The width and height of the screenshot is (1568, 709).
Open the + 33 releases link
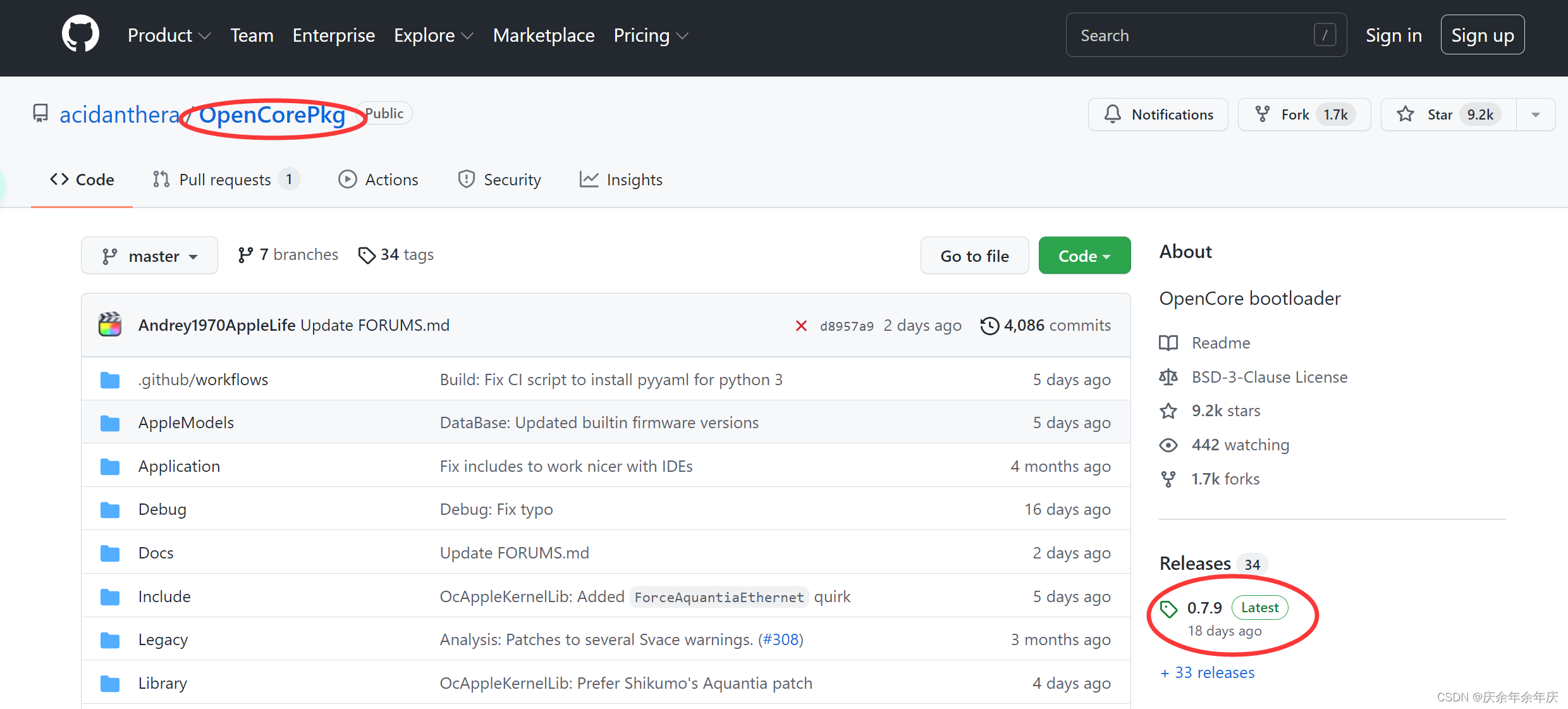(x=1207, y=672)
